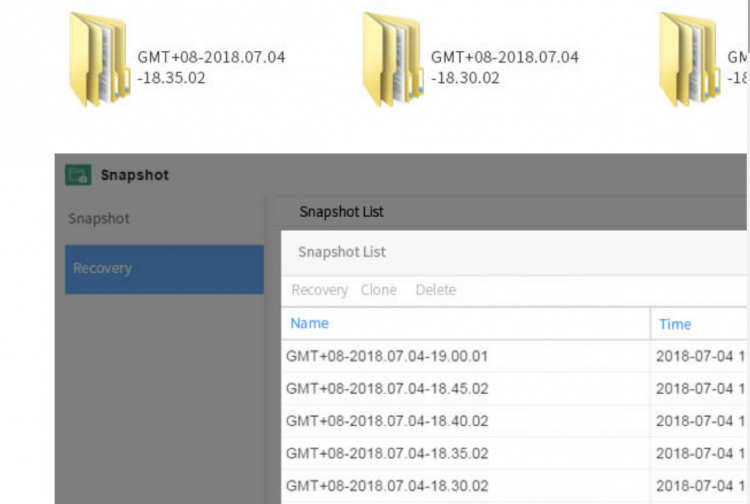
Task: Open the GMT+08-2018.07.04-18.30.02 folder icon
Action: (x=392, y=60)
